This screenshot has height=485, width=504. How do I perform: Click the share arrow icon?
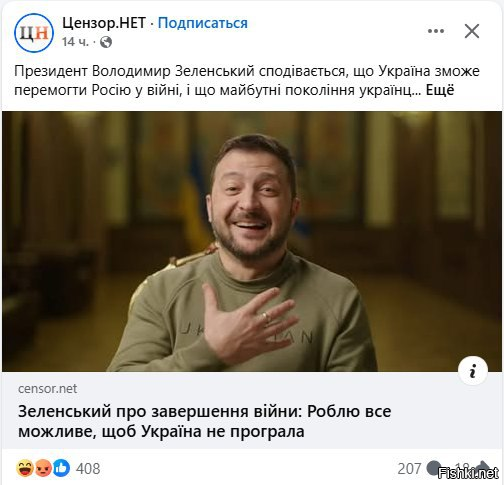click(x=483, y=468)
